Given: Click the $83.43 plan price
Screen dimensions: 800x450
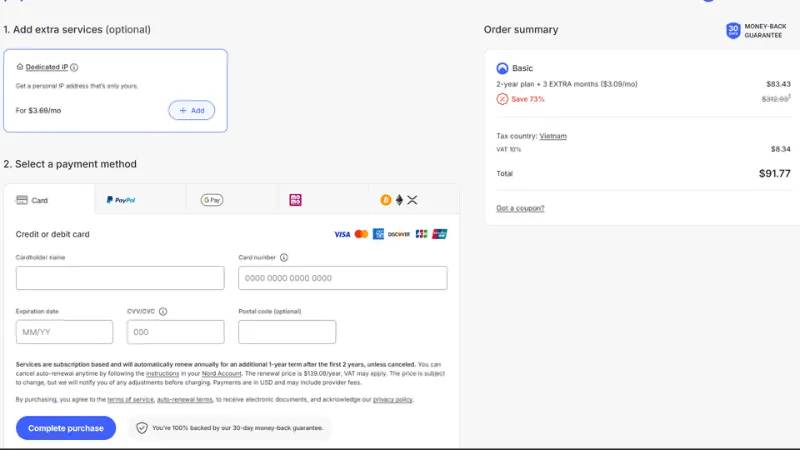Looking at the screenshot, I should tap(779, 84).
